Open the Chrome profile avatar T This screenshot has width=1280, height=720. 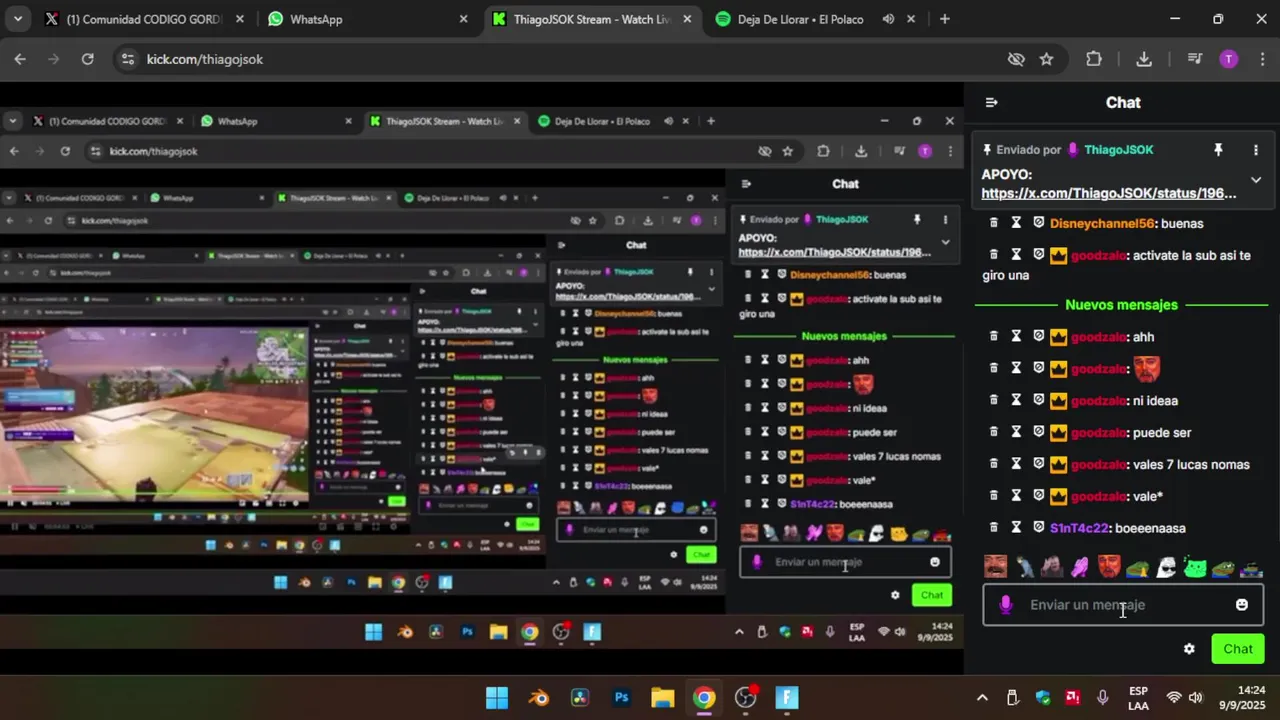tap(1229, 59)
